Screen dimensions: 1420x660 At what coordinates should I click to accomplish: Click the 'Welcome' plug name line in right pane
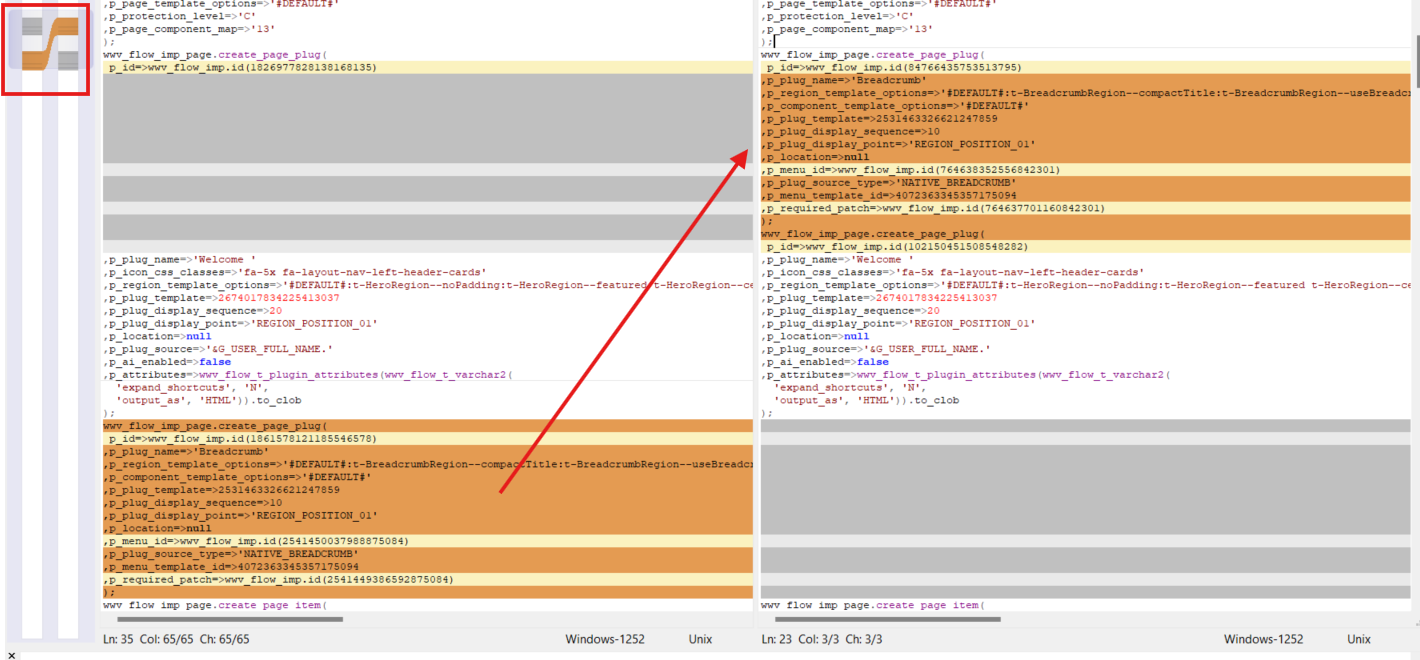[835, 259]
